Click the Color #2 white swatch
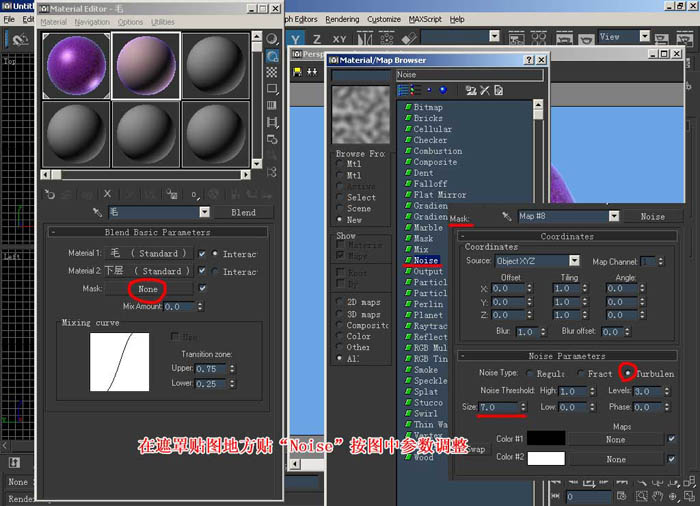The width and height of the screenshot is (700, 506). [x=546, y=459]
